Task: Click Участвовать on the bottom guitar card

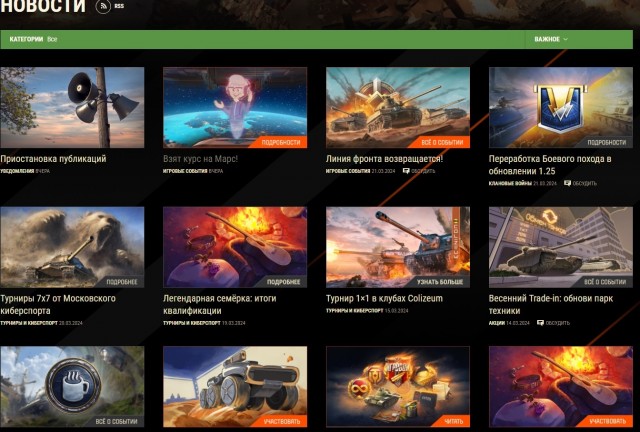Action: (x=607, y=421)
